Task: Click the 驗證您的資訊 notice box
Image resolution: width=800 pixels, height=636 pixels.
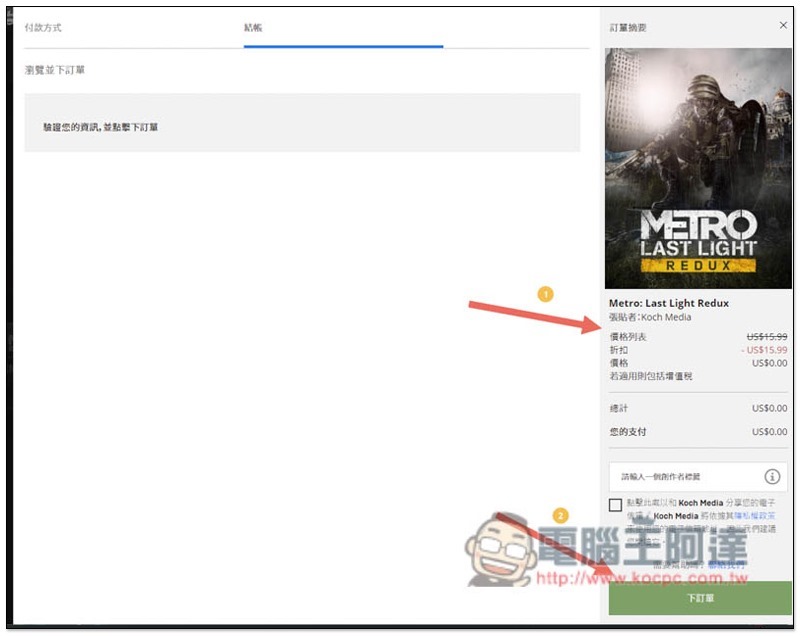Action: tap(302, 123)
